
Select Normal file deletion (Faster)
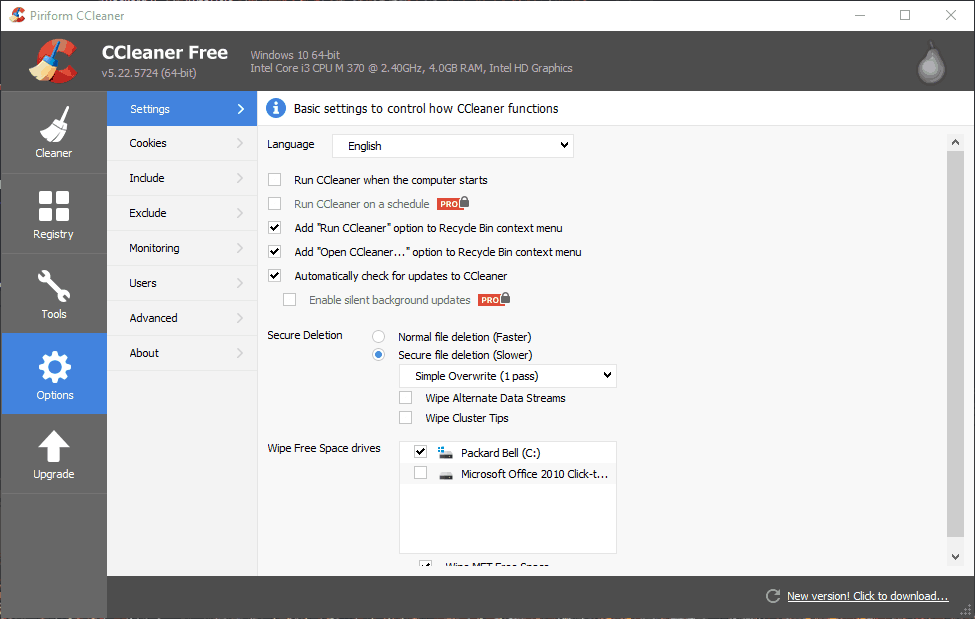pos(378,336)
